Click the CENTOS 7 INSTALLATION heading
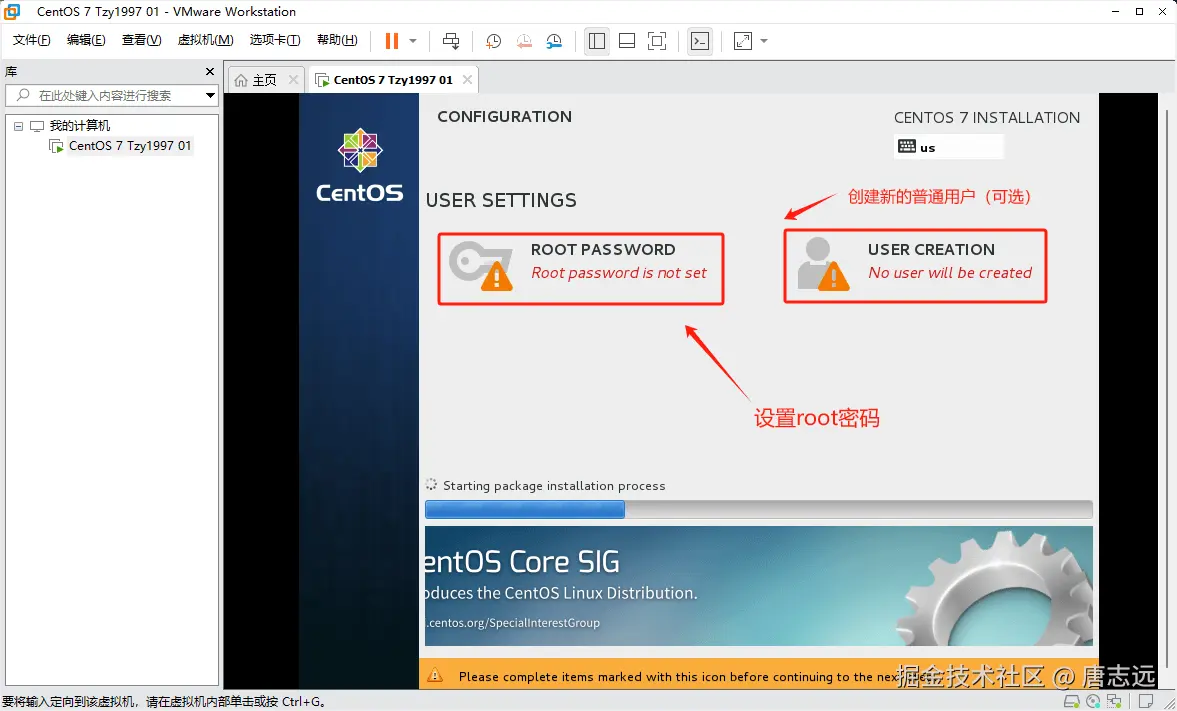Image resolution: width=1177 pixels, height=711 pixels. point(986,118)
